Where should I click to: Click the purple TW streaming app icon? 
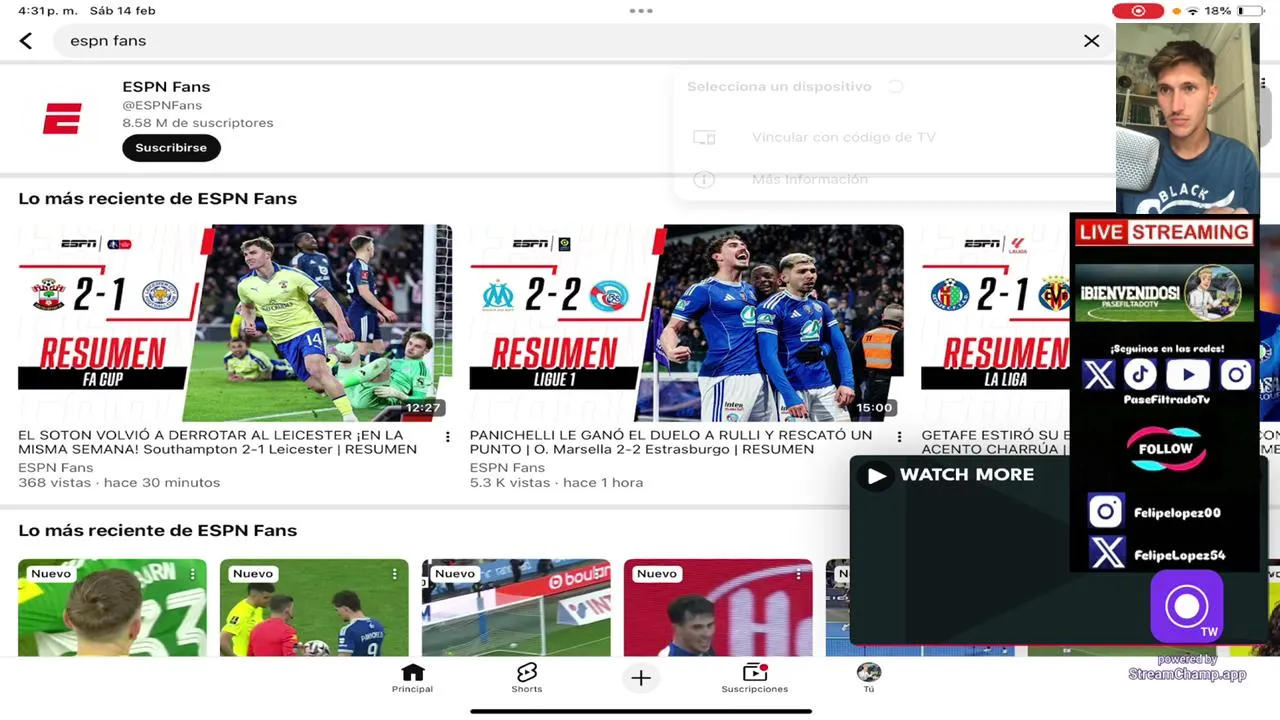1187,606
